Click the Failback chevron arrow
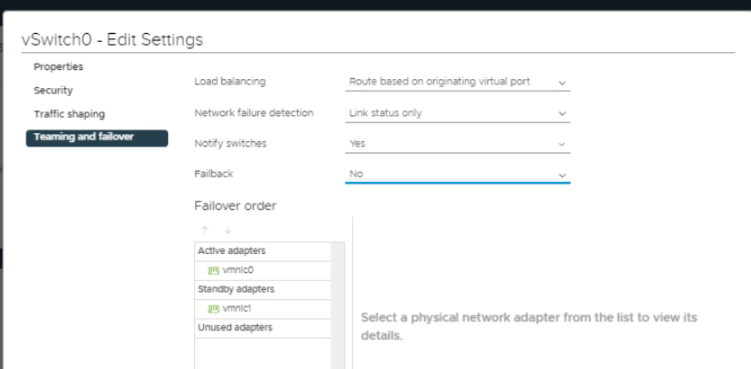 point(562,175)
